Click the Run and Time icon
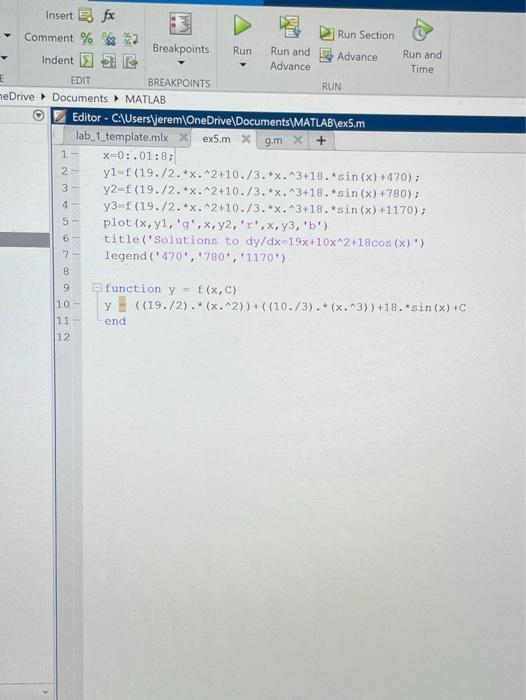This screenshot has width=526, height=700. coord(422,30)
